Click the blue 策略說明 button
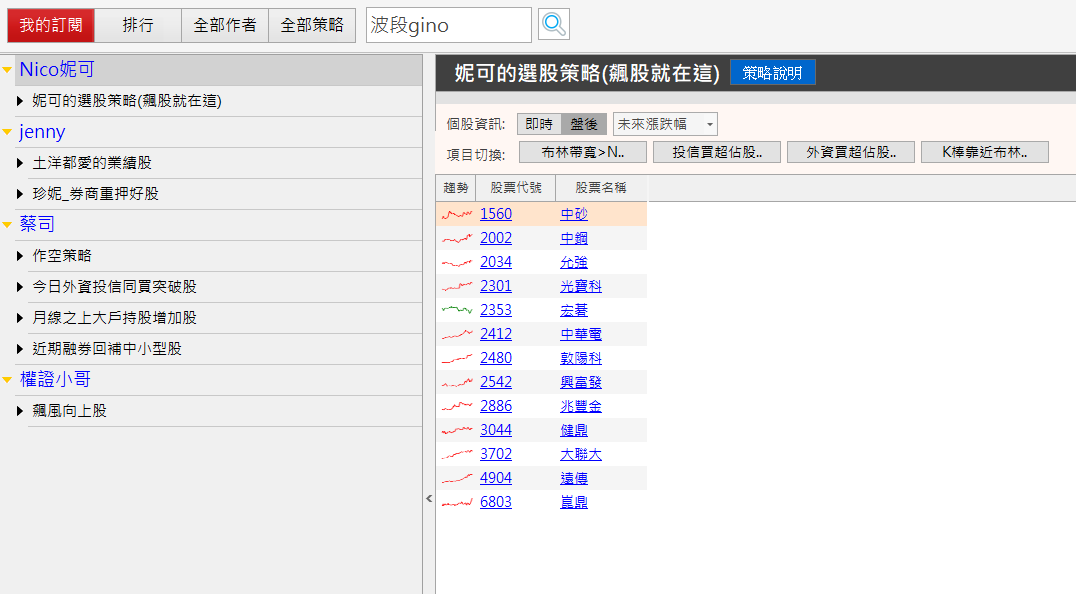This screenshot has height=594, width=1076. (772, 73)
